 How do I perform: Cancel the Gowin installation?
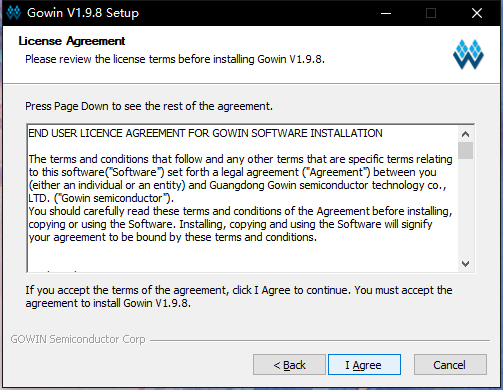pyautogui.click(x=450, y=365)
